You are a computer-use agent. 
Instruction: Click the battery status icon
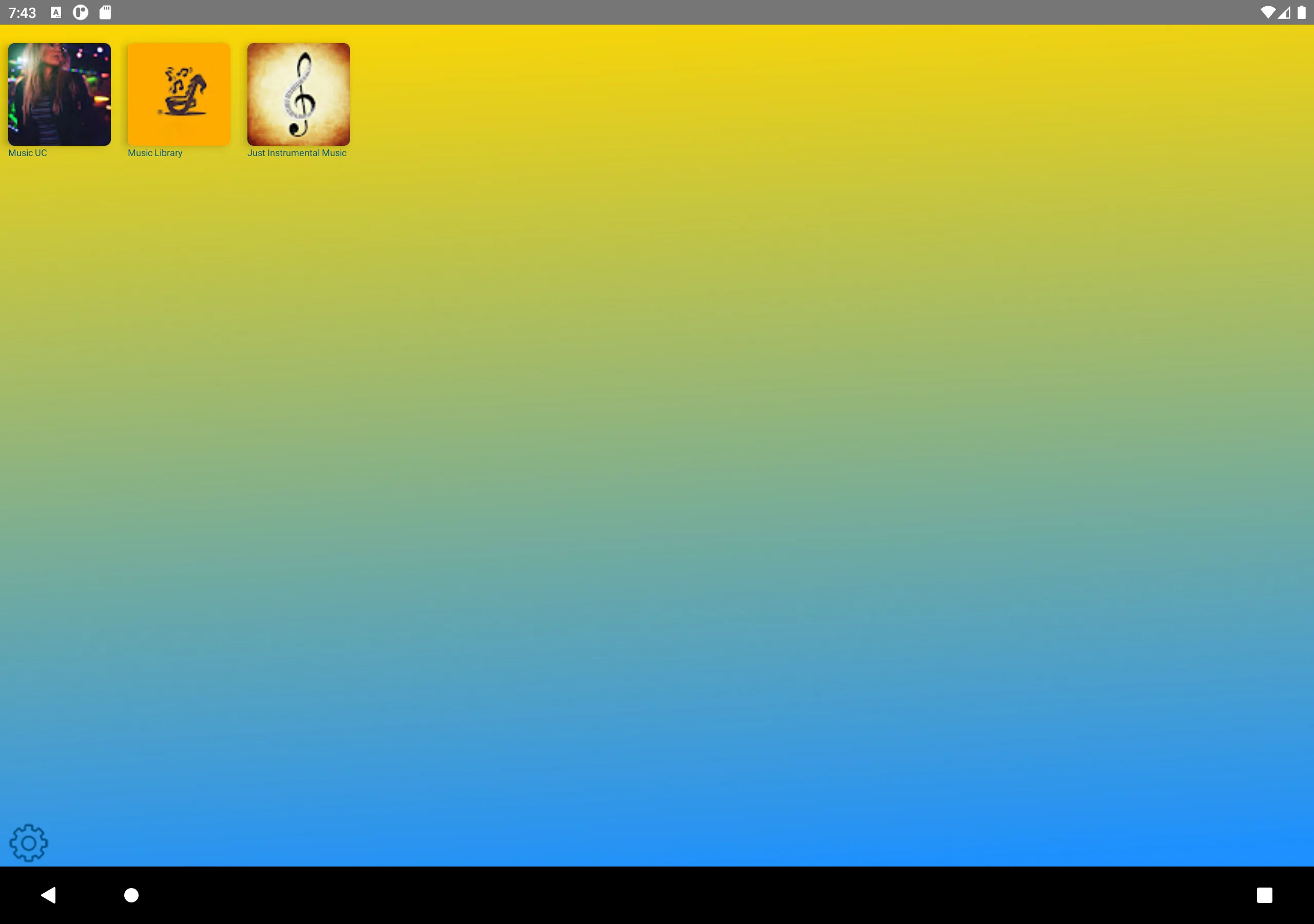[1302, 11]
